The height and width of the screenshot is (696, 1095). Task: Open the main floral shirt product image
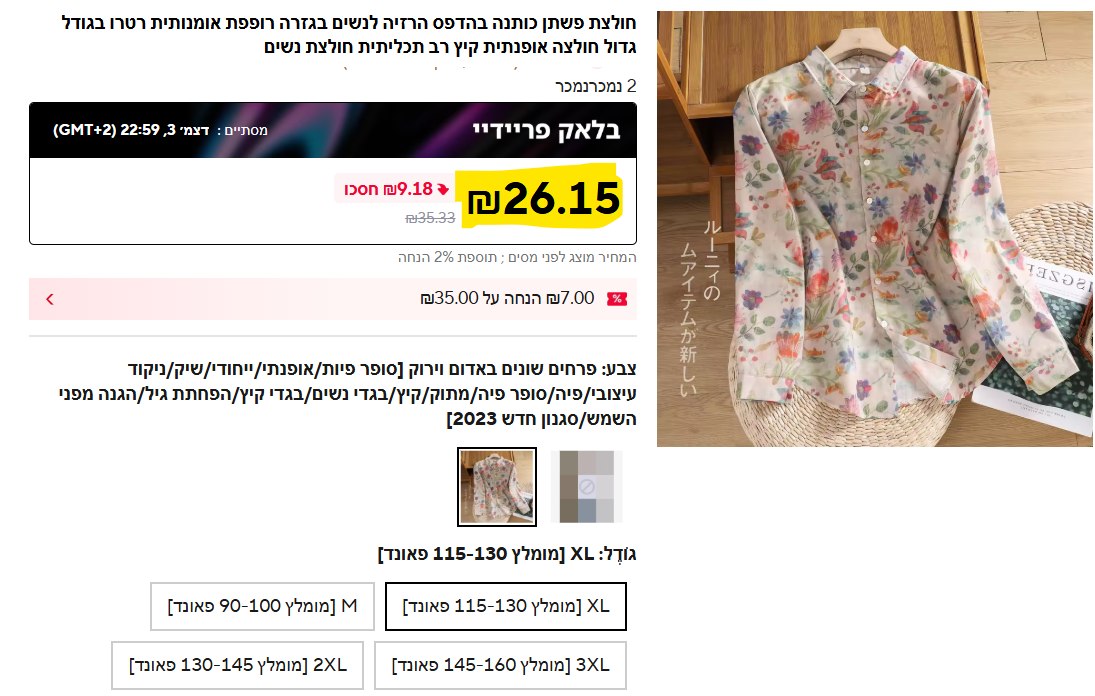pos(874,228)
